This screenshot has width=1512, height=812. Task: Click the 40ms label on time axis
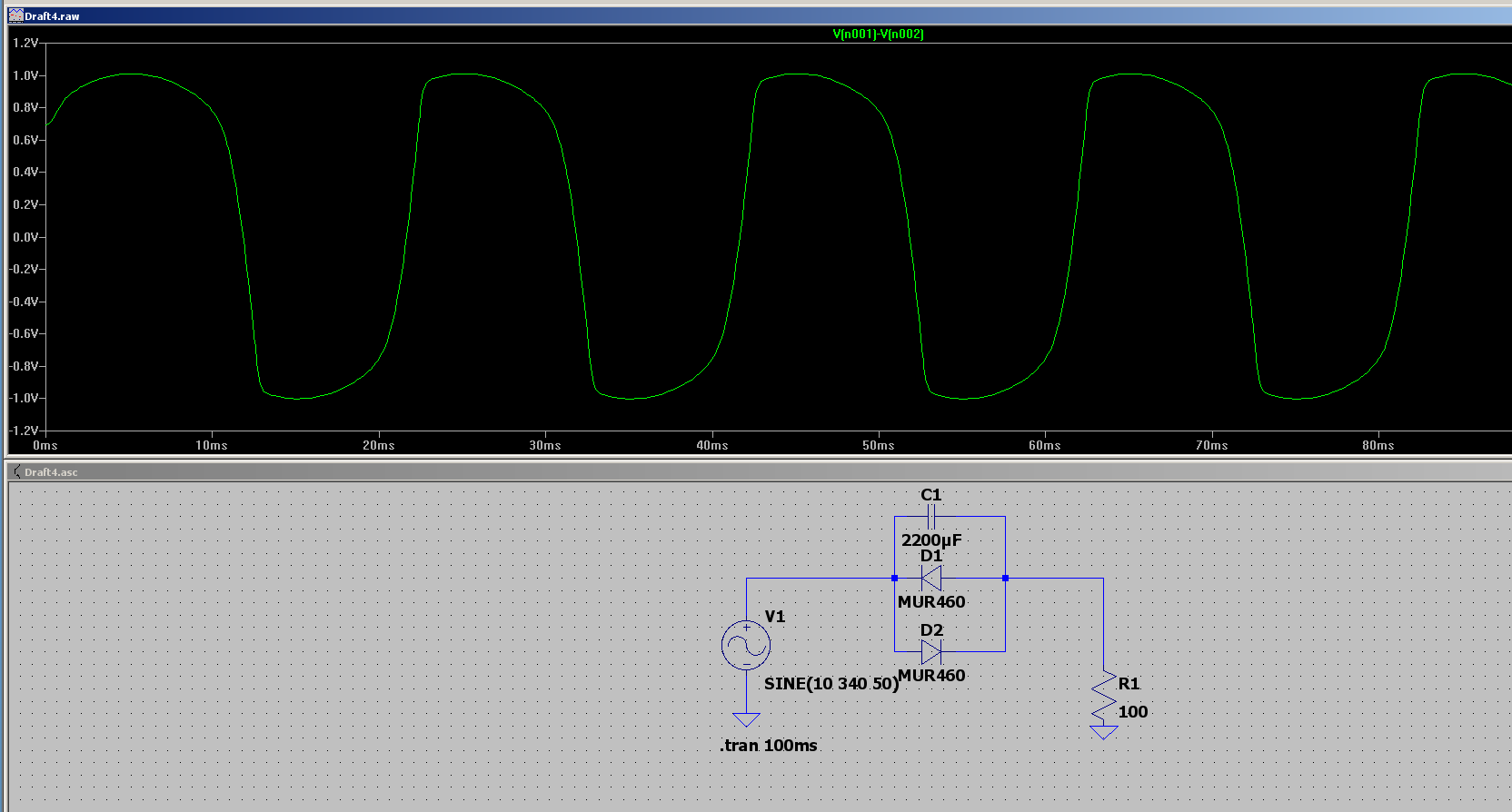tap(712, 445)
